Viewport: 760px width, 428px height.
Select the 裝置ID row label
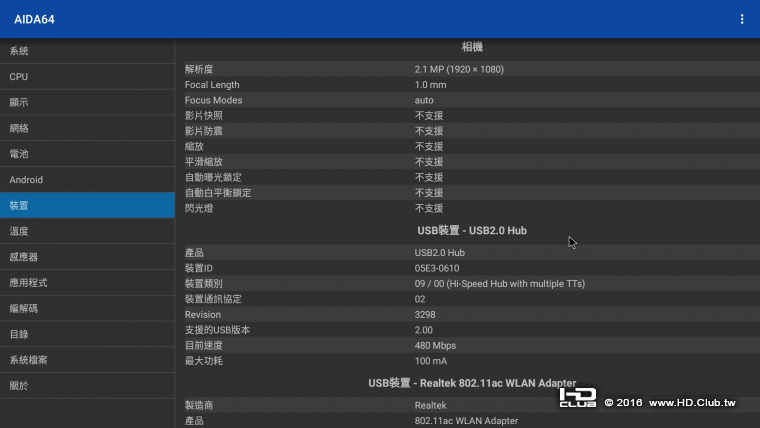tap(199, 268)
